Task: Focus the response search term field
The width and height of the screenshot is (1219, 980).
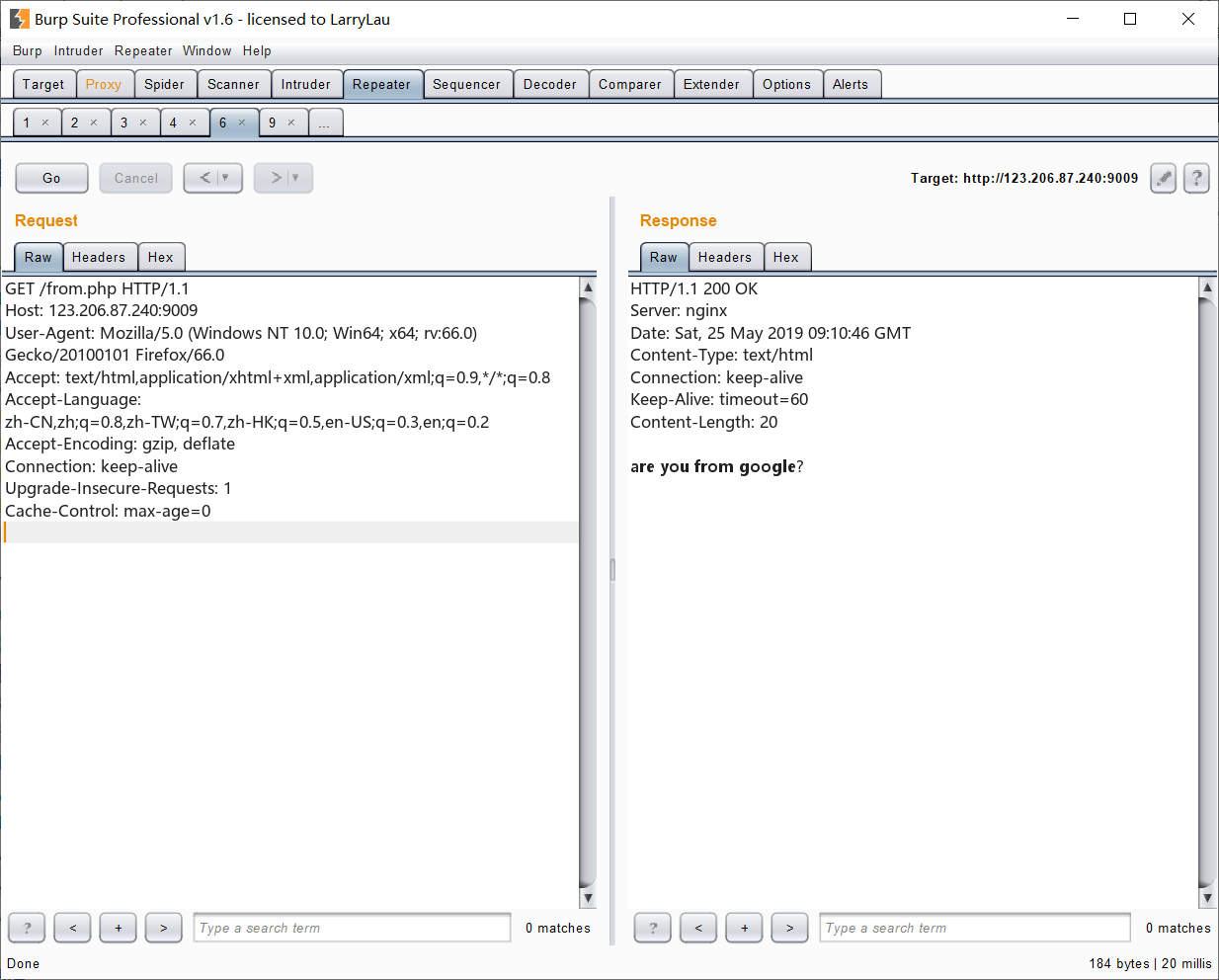Action: [x=975, y=928]
